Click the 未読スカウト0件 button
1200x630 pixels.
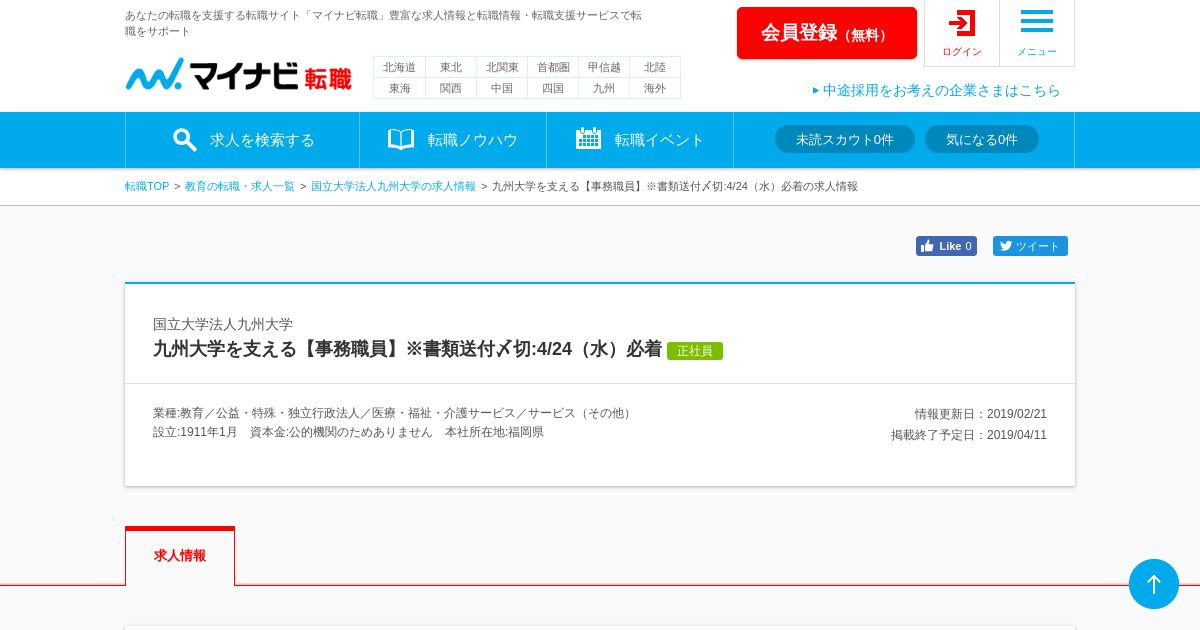click(845, 139)
